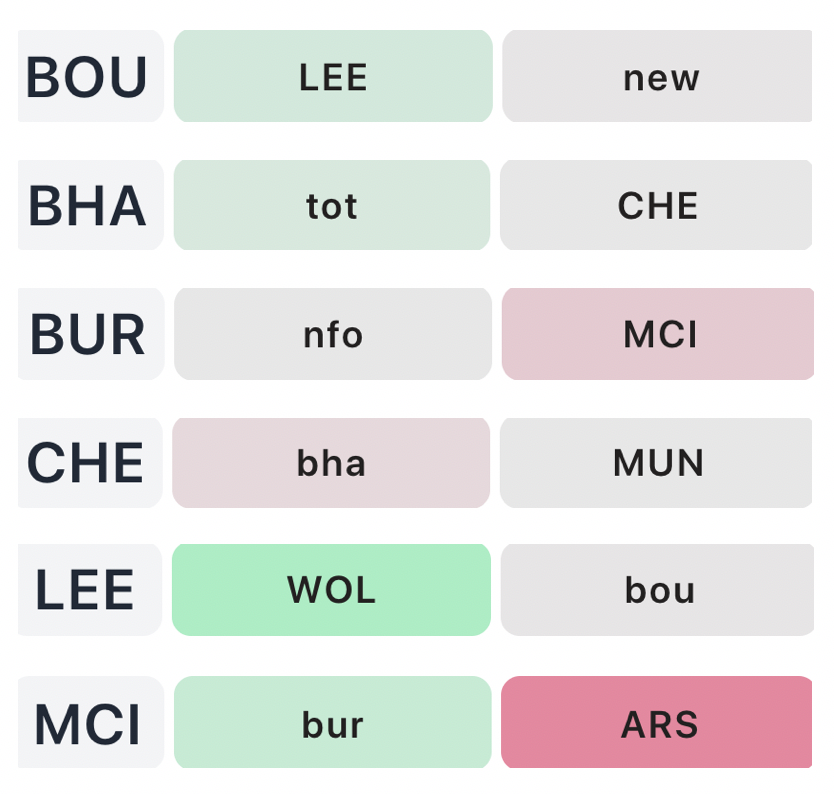Open the MUN fixture cell
This screenshot has height=794, width=834.
point(656,463)
